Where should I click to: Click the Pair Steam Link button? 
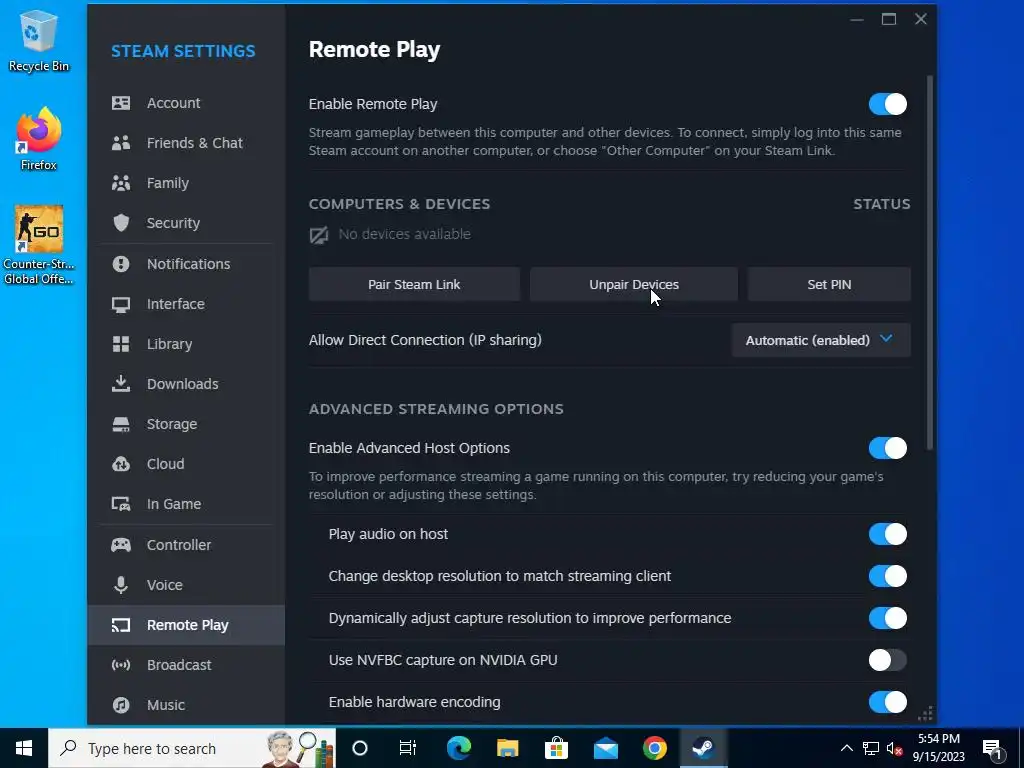(414, 285)
